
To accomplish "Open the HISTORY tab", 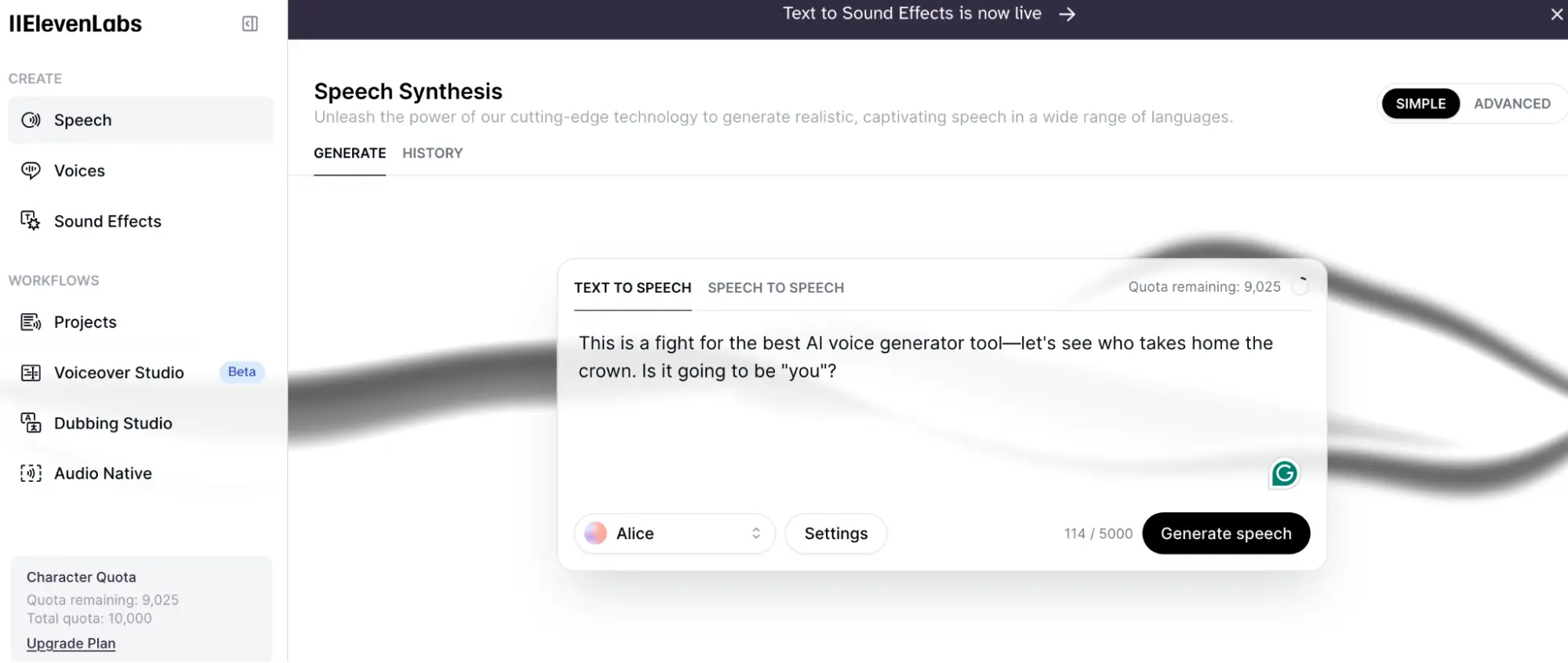I will 432,153.
